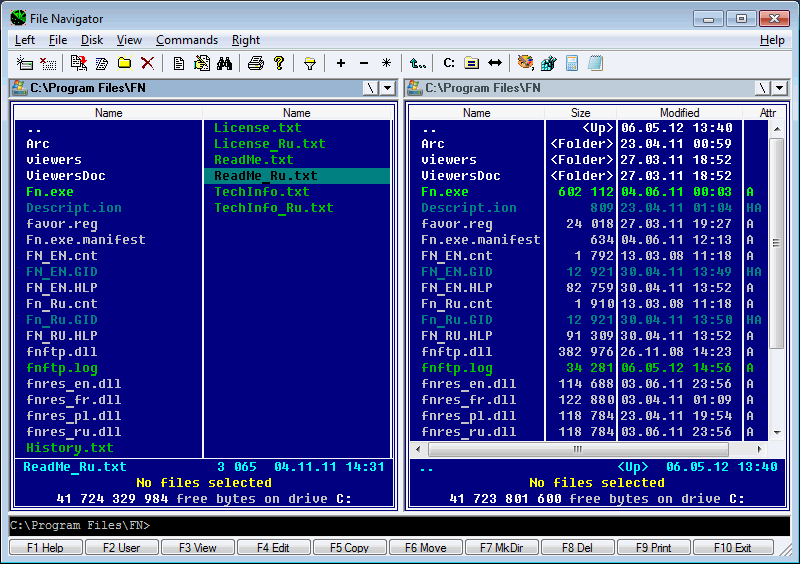Click right panel scroll down arrow

(x=777, y=433)
